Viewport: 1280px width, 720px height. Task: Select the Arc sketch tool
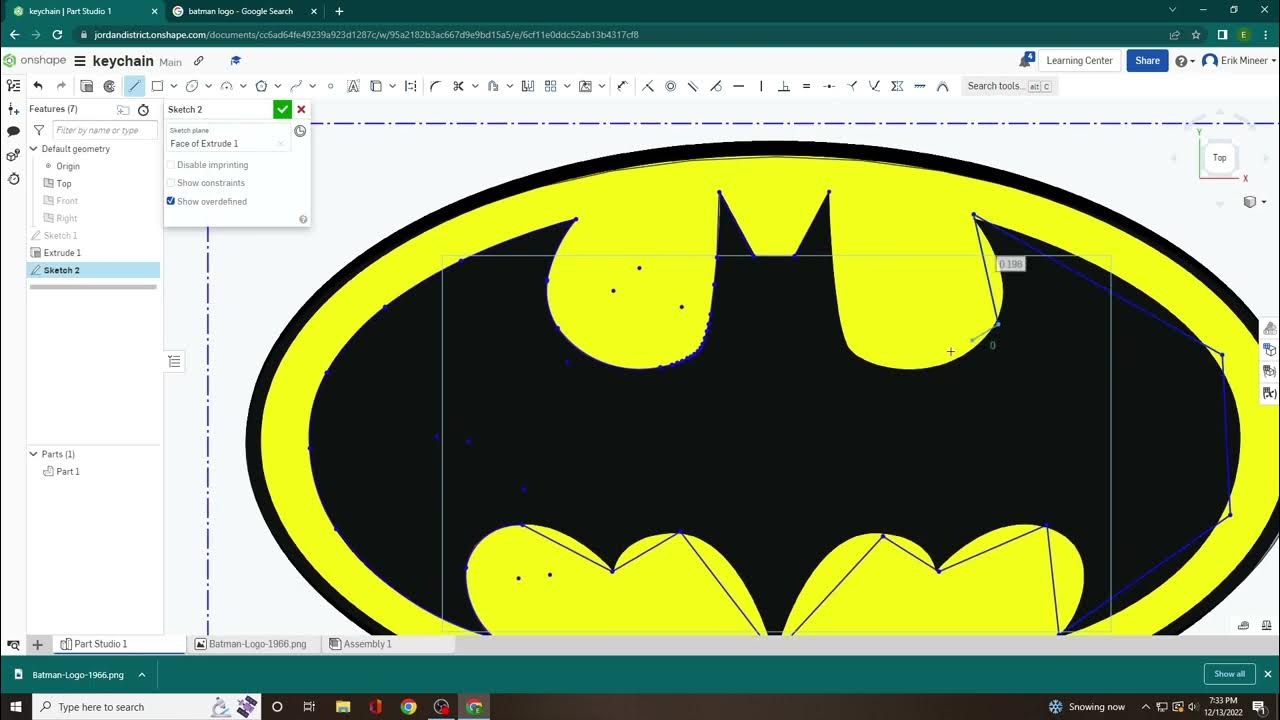tap(226, 86)
